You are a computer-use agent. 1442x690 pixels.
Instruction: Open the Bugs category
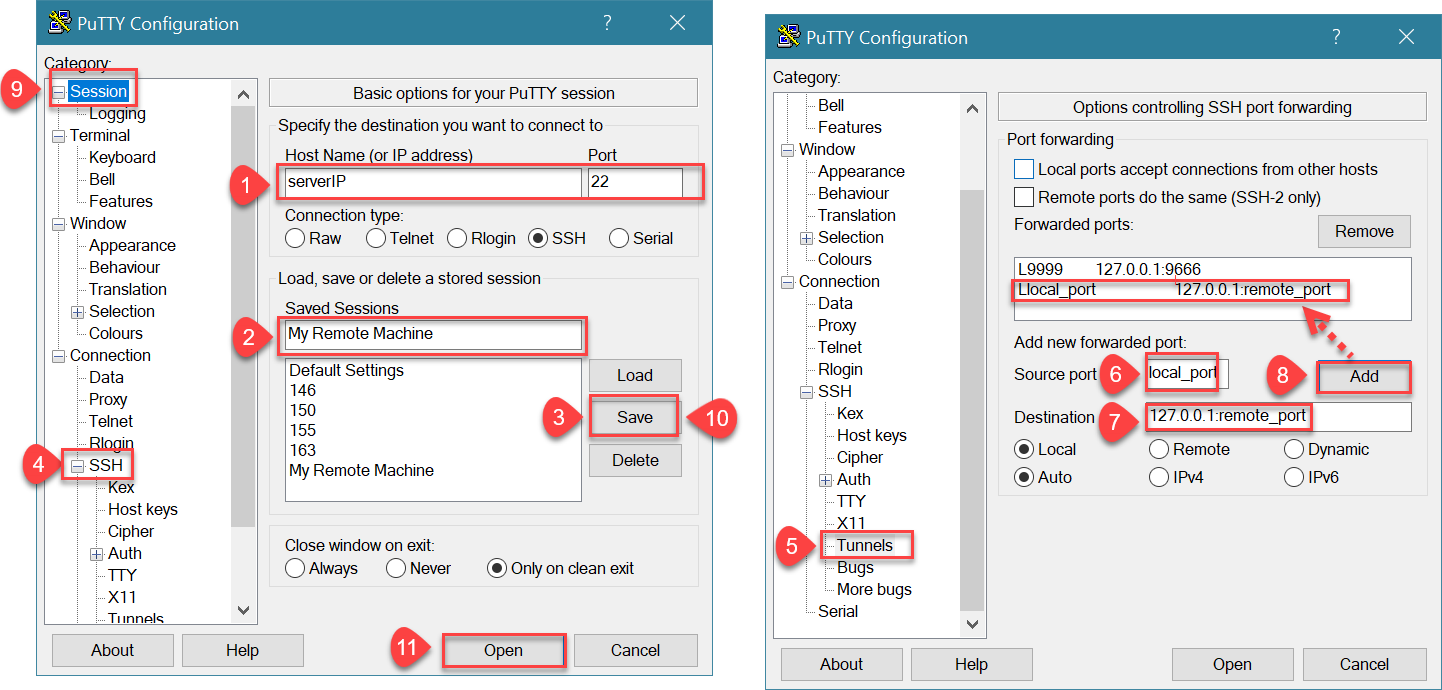point(856,567)
